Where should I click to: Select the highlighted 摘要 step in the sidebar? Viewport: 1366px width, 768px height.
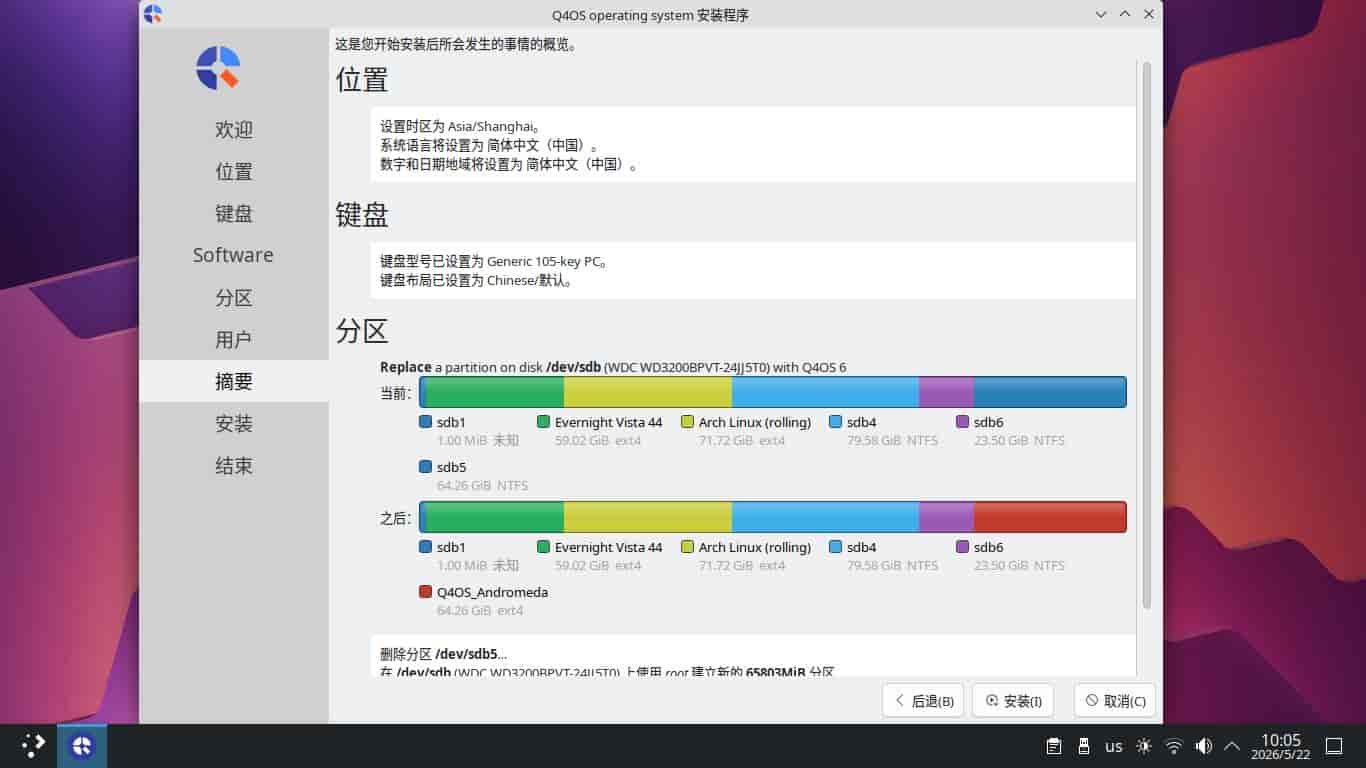pyautogui.click(x=234, y=382)
